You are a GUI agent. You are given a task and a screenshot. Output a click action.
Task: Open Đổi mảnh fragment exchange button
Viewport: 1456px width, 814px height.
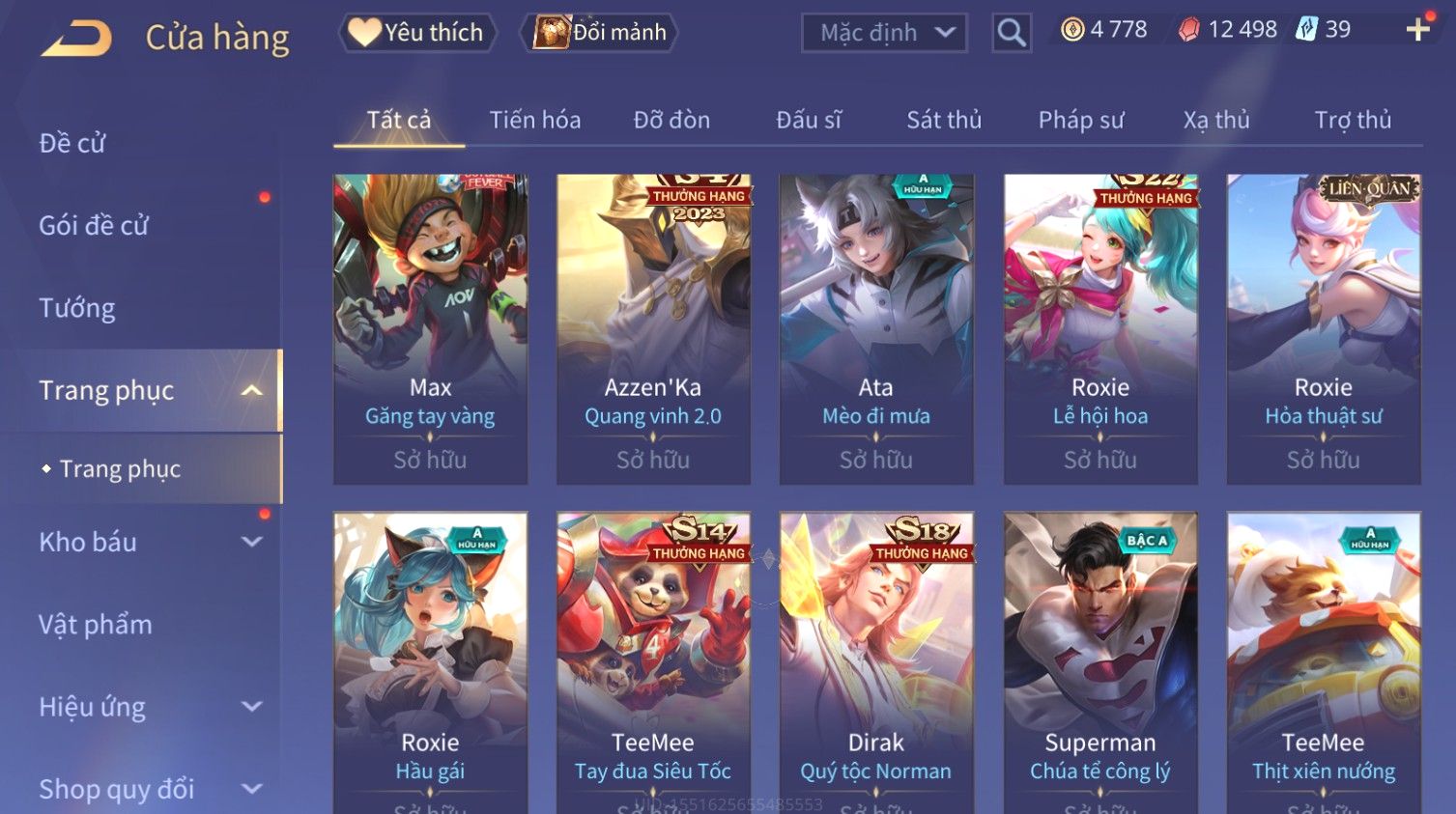[599, 33]
